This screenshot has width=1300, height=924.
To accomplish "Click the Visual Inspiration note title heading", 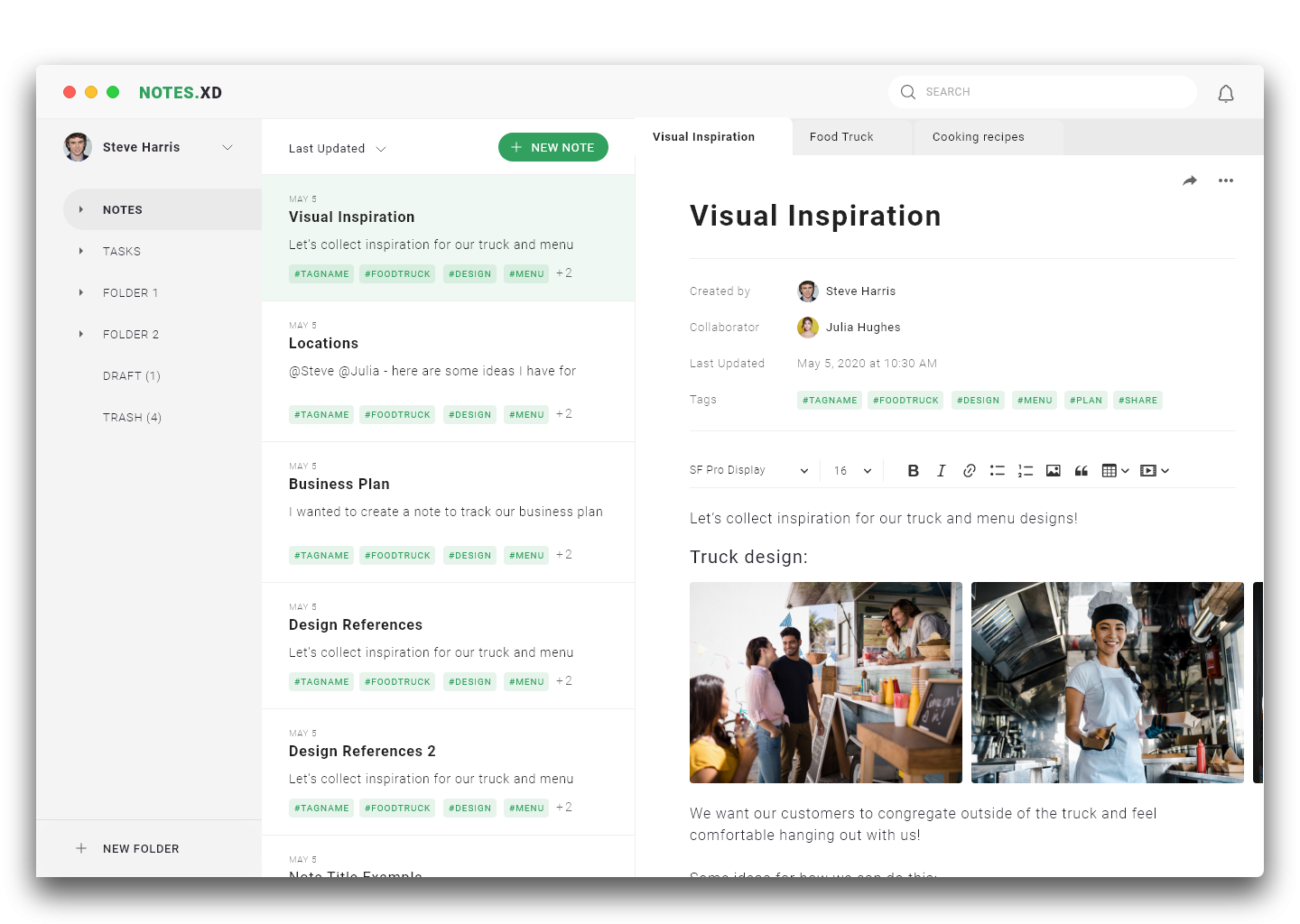I will (815, 216).
